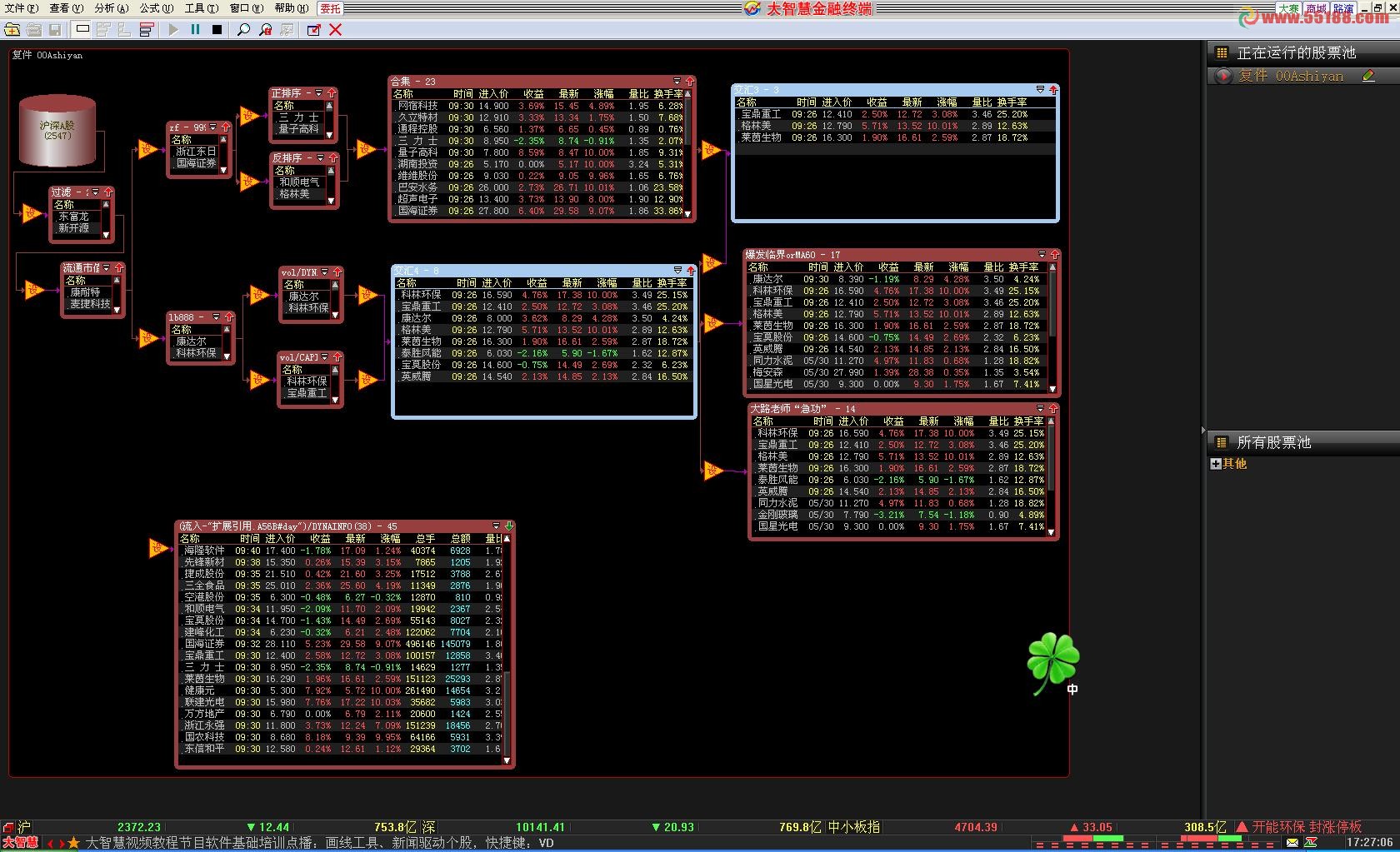Click the 大赛 tab button

point(1288,8)
